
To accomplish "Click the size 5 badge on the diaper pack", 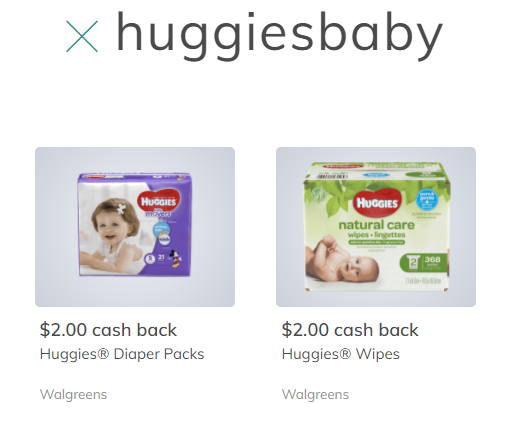I will click(x=150, y=258).
